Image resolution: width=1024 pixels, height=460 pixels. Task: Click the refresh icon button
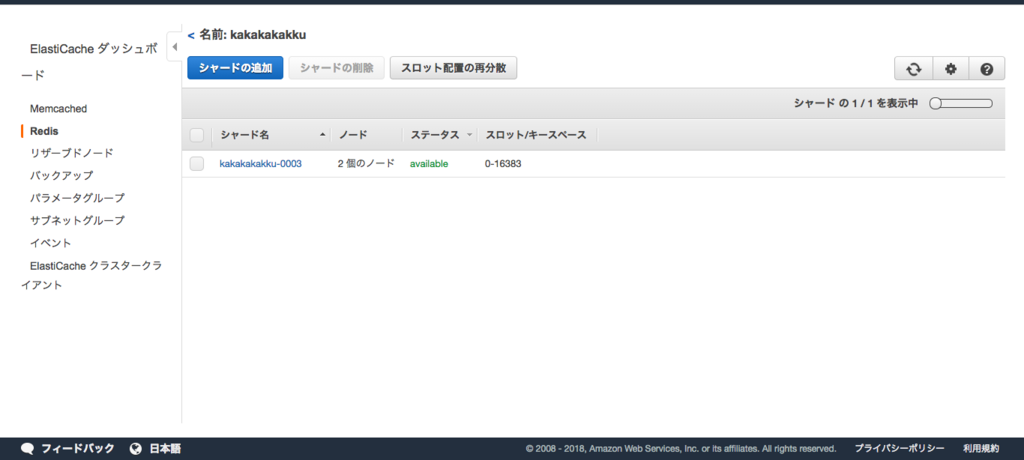click(x=914, y=69)
